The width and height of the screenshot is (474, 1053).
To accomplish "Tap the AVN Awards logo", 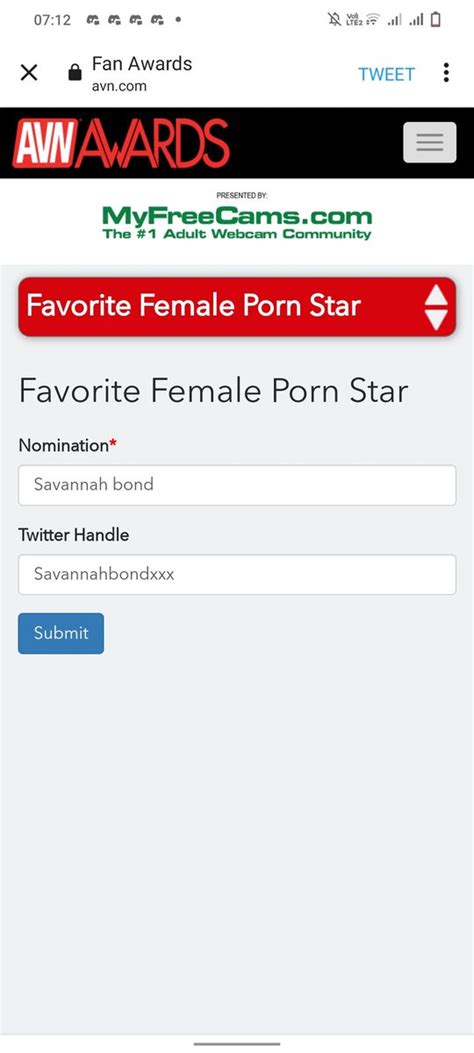I will point(121,143).
